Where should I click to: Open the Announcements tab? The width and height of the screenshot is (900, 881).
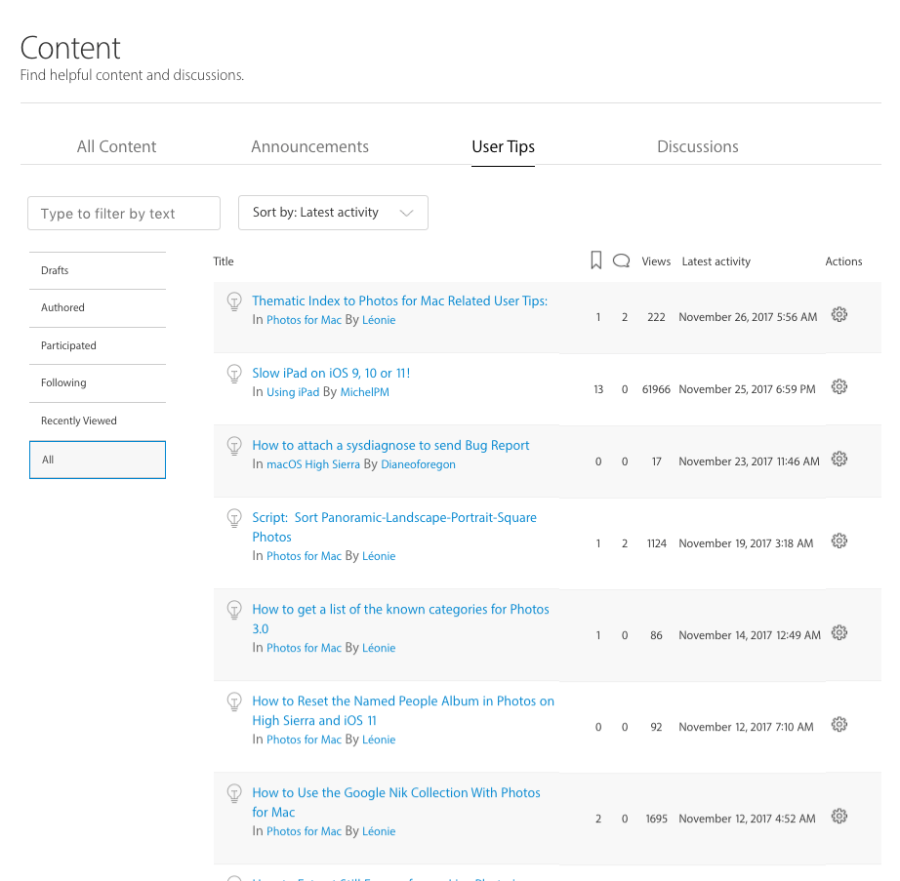click(x=310, y=147)
